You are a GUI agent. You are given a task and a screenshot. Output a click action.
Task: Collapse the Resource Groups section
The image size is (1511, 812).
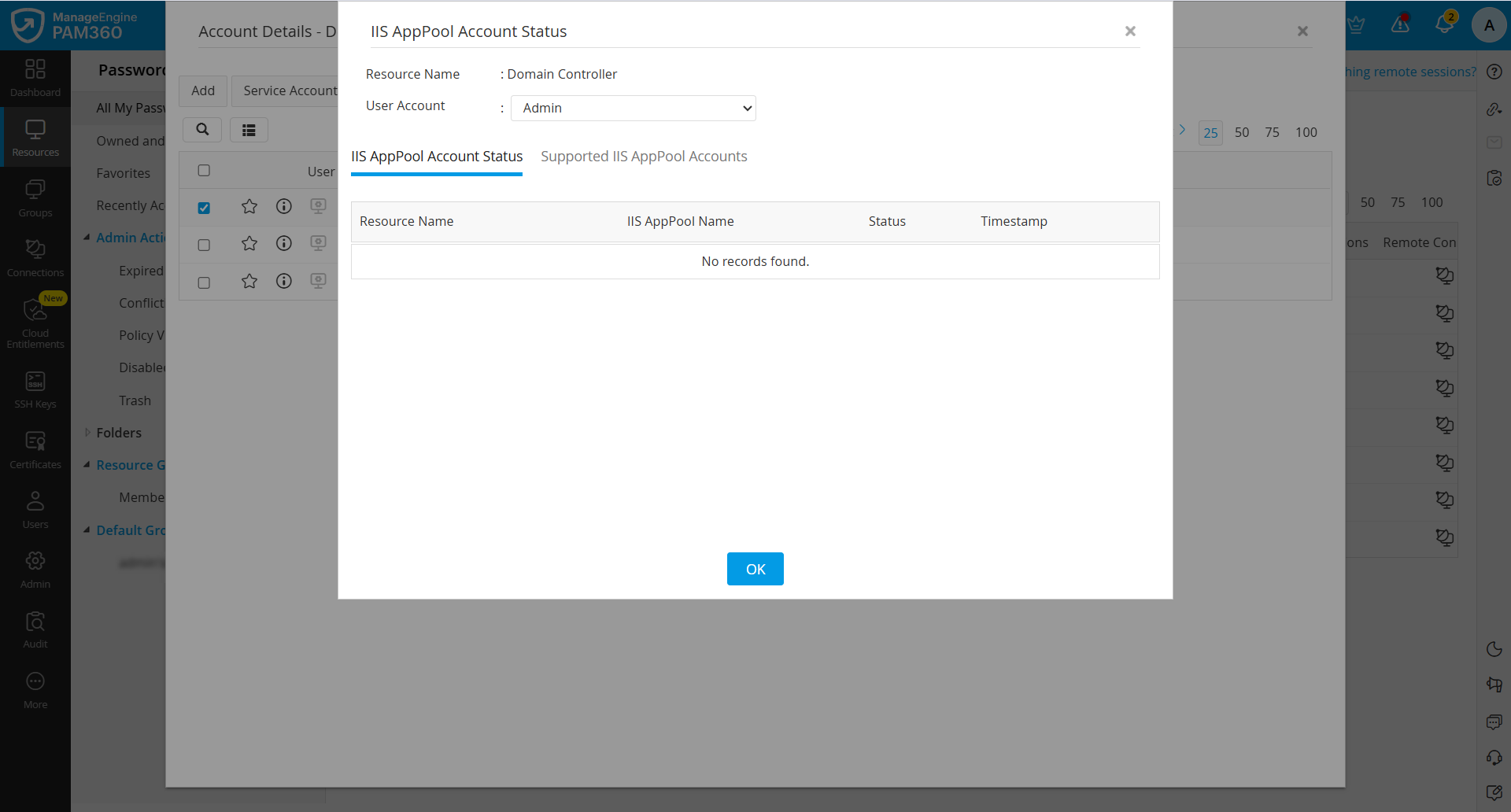87,464
